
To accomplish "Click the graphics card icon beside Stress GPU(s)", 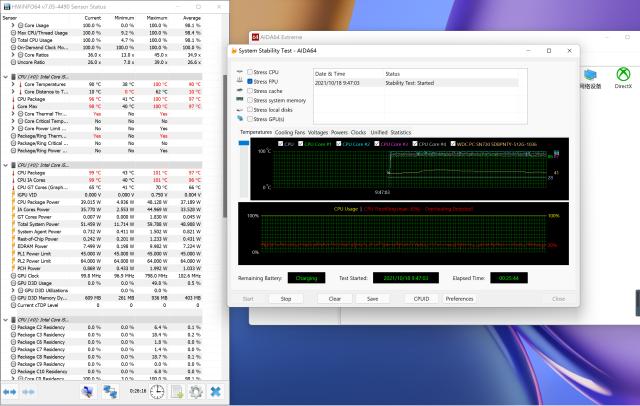I will tap(240, 119).
